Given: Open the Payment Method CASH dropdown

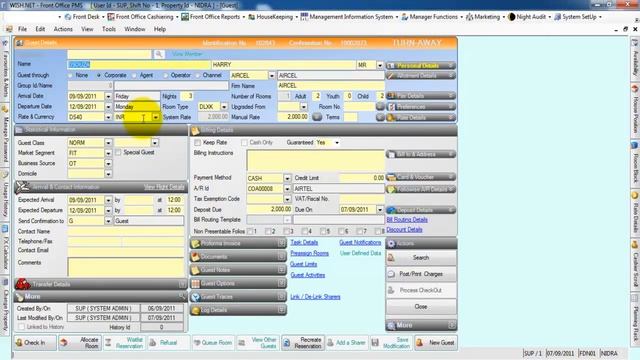Looking at the screenshot, I should [287, 178].
